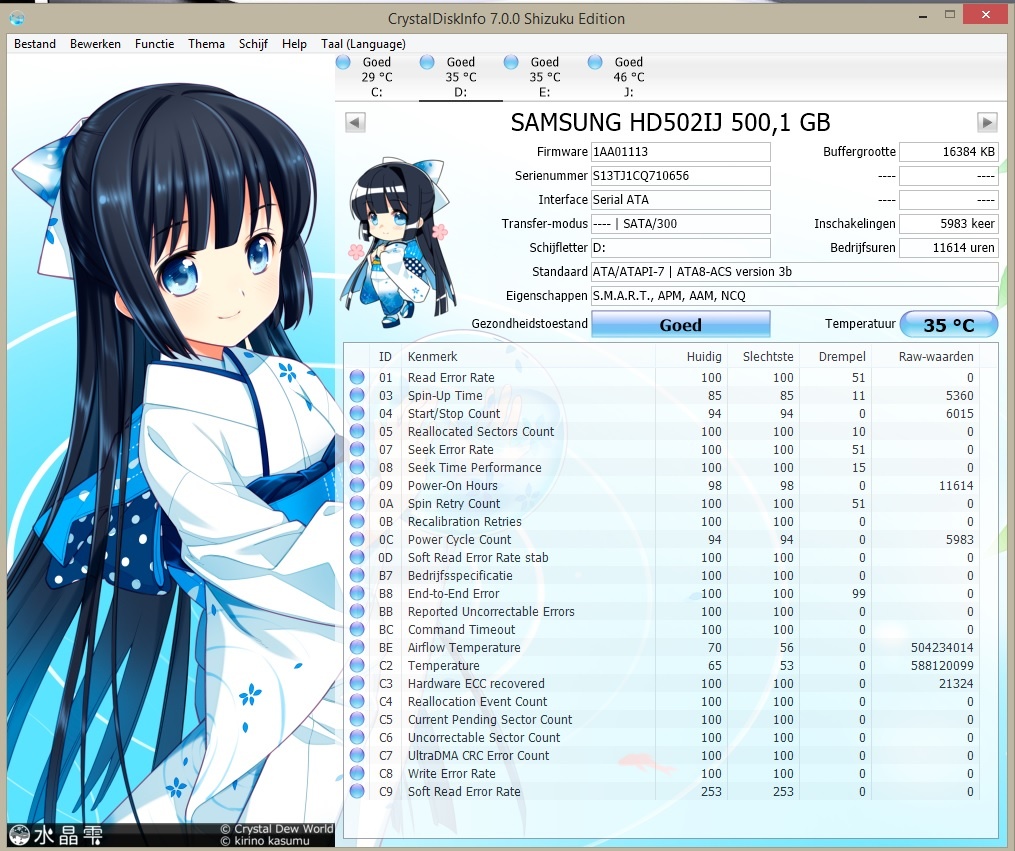Select the C: drive tab at 29 °C
1015x851 pixels.
click(377, 77)
